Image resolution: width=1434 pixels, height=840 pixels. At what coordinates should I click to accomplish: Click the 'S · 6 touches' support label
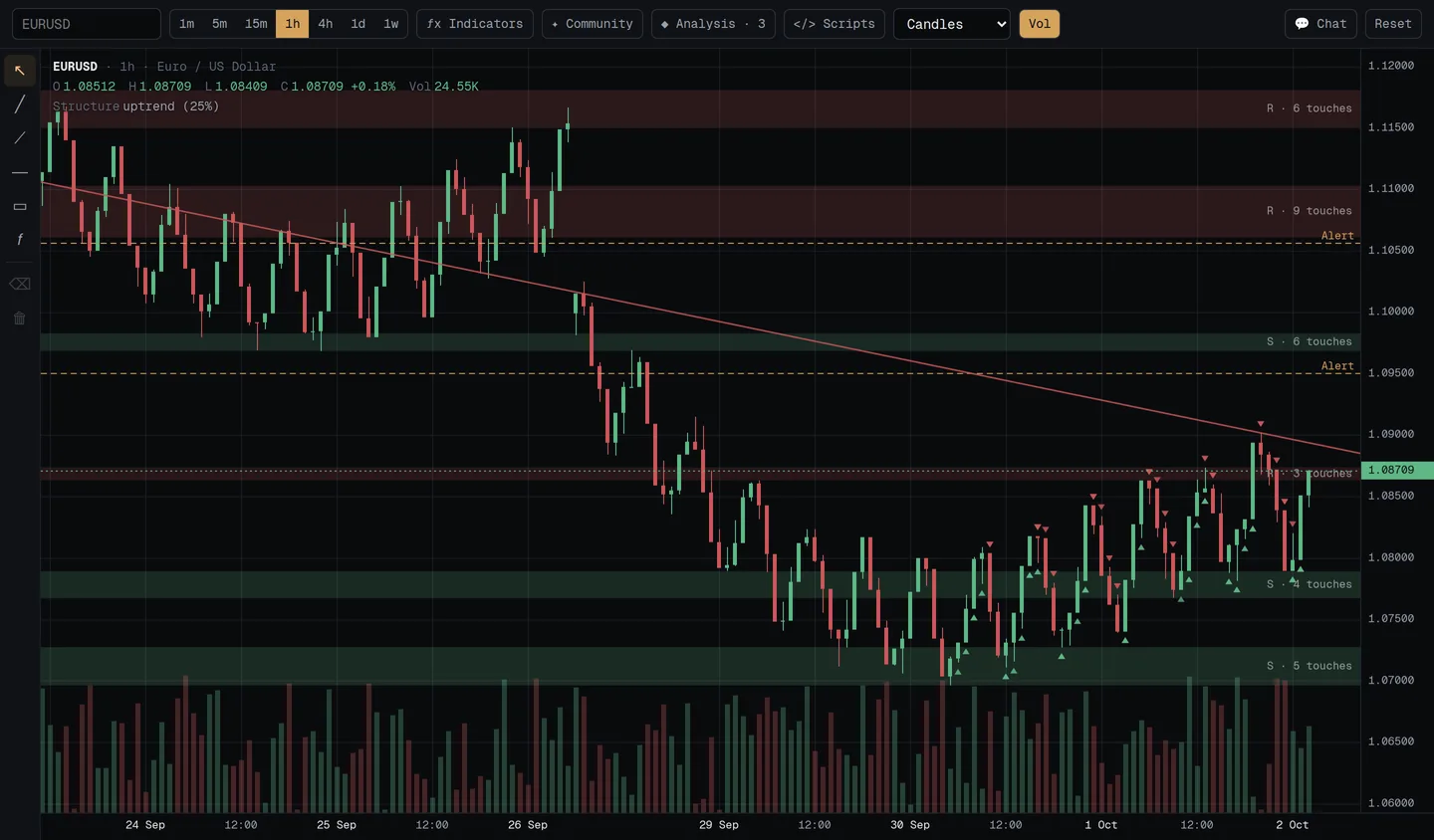point(1309,341)
